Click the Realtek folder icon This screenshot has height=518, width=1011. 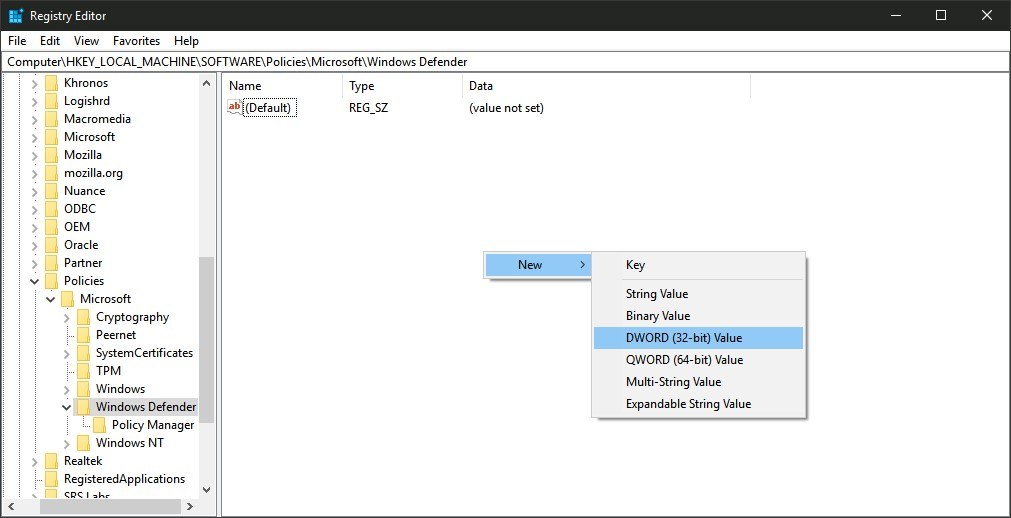pyautogui.click(x=51, y=461)
